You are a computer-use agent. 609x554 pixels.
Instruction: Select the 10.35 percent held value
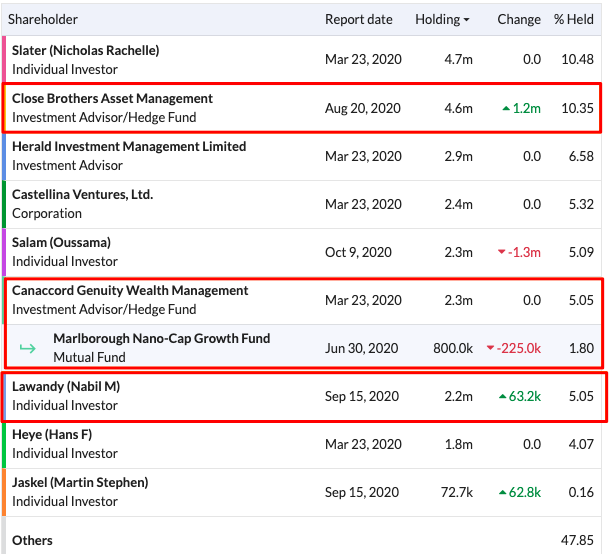coord(578,108)
